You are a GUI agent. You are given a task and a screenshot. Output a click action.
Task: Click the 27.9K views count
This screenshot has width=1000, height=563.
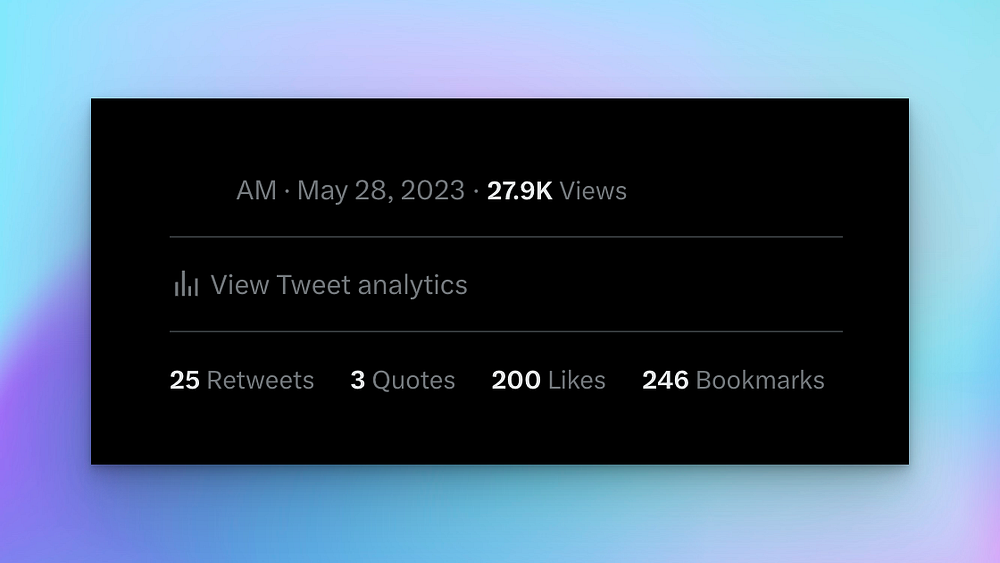pos(519,191)
